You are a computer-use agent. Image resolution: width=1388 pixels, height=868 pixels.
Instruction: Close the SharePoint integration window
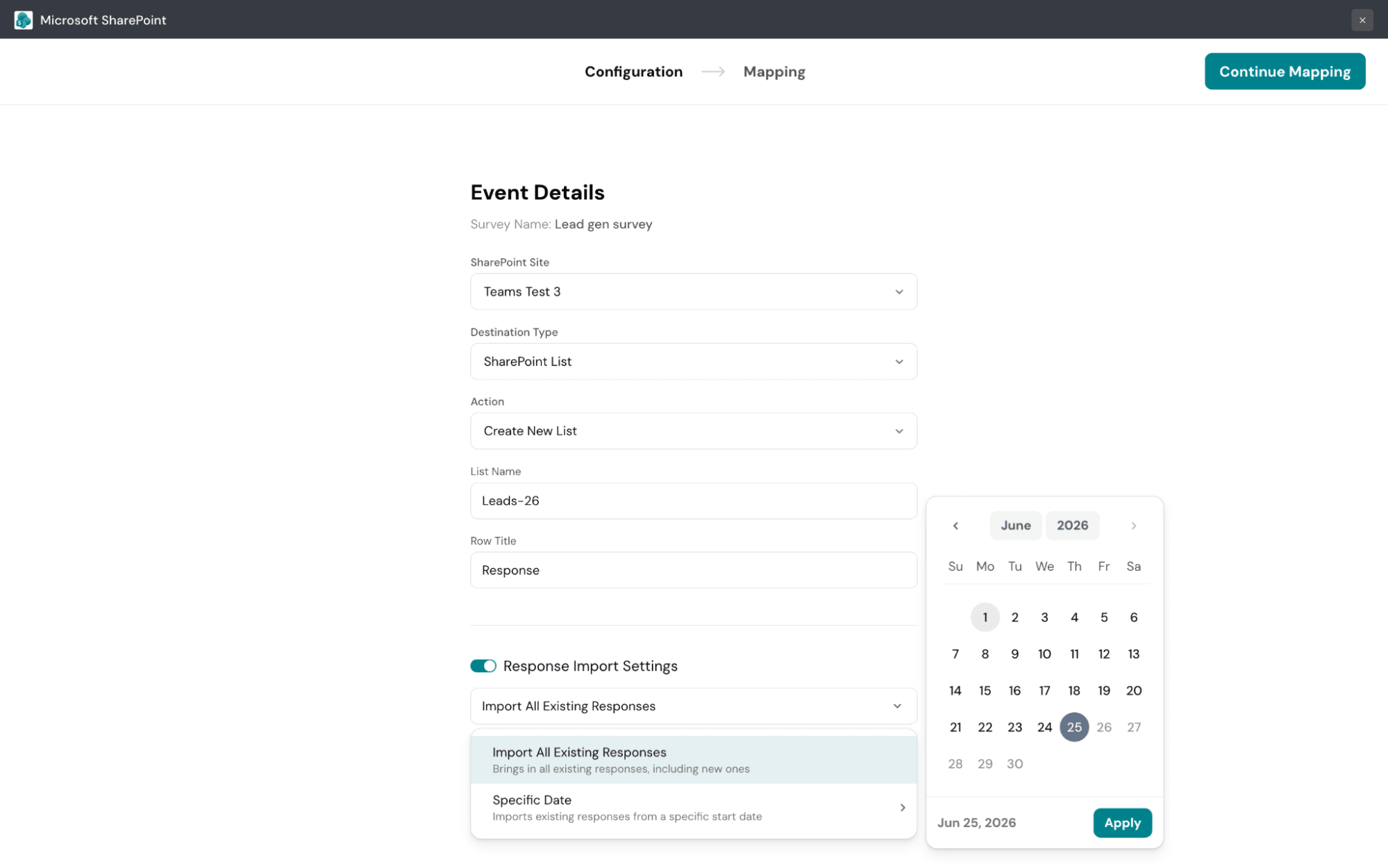1362,20
